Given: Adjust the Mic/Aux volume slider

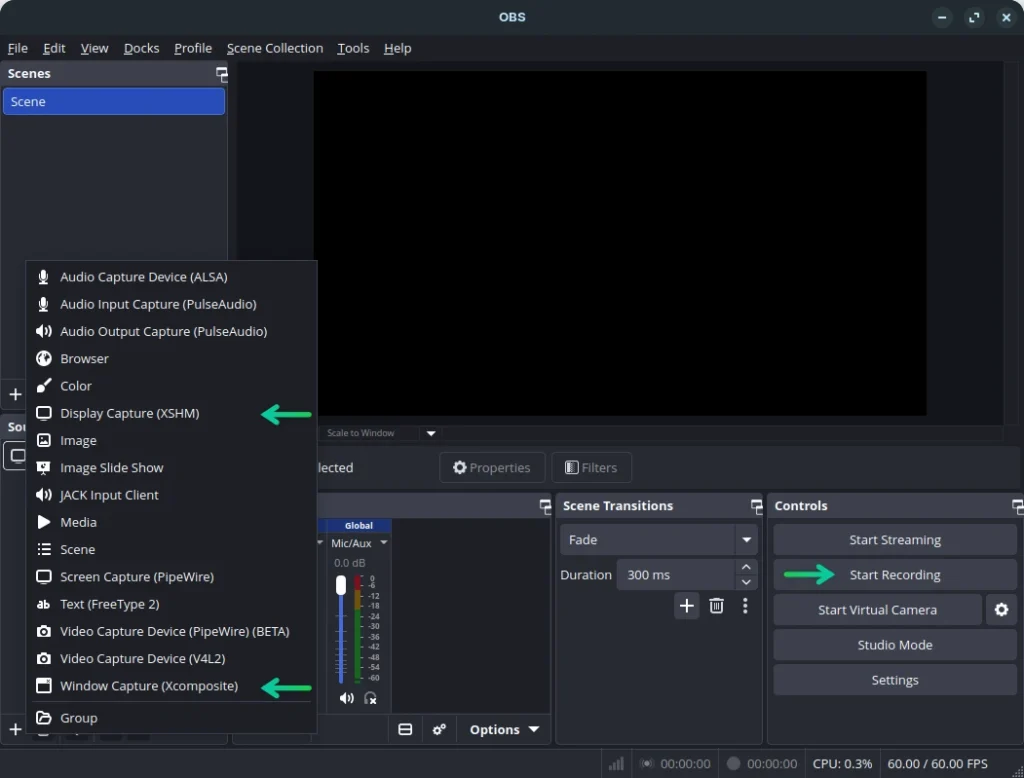Looking at the screenshot, I should click(x=341, y=585).
